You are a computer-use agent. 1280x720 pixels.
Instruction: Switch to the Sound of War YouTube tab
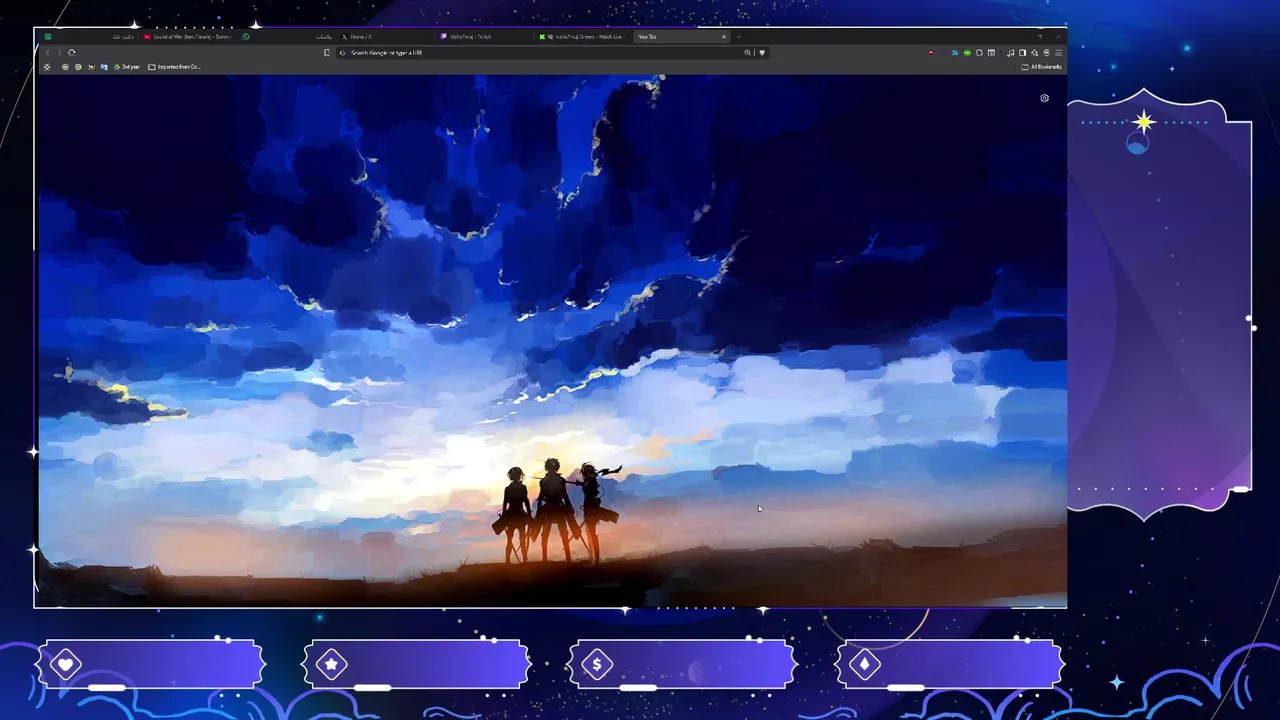pyautogui.click(x=187, y=37)
